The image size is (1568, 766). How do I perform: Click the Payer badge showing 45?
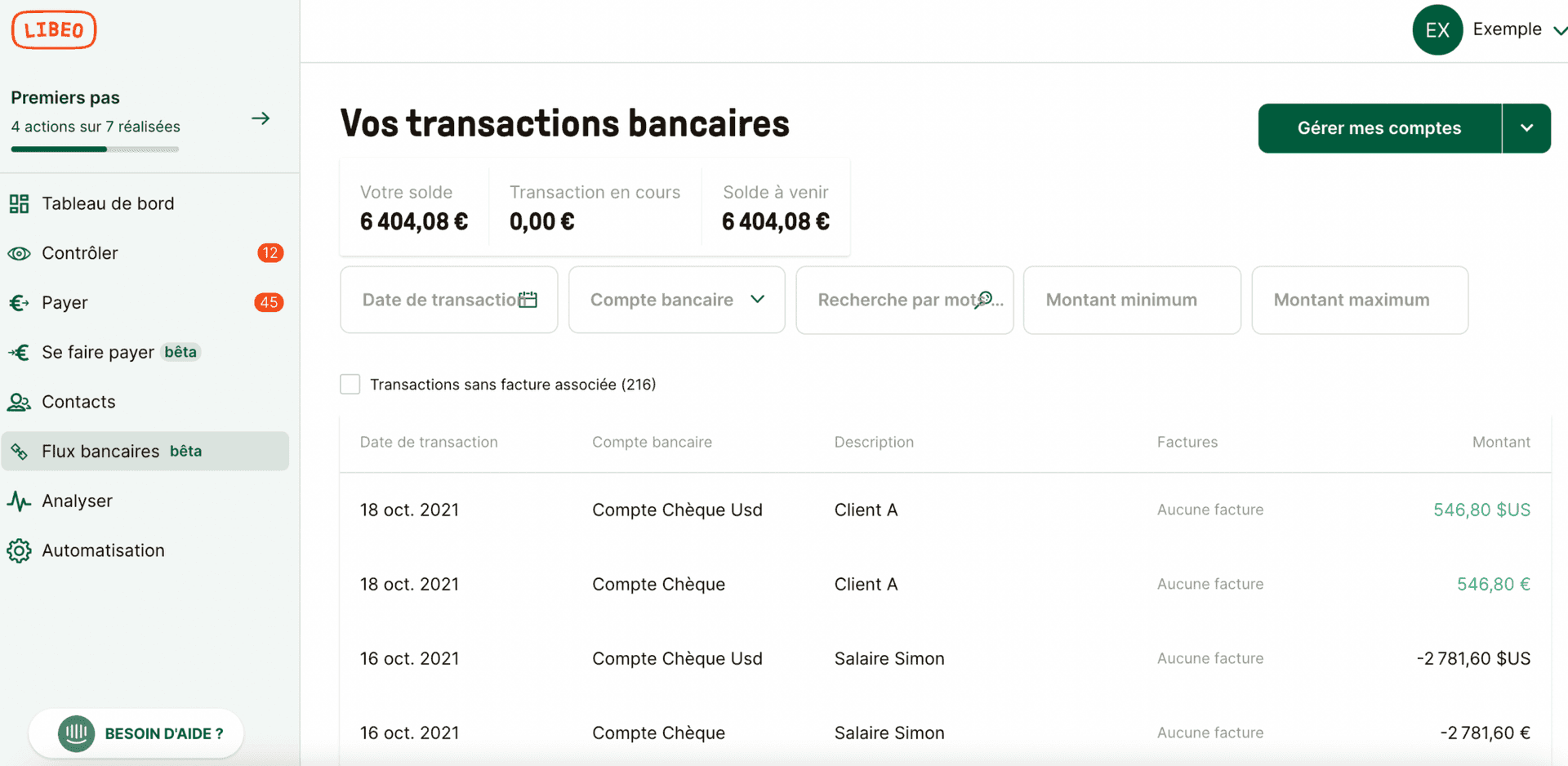[268, 302]
